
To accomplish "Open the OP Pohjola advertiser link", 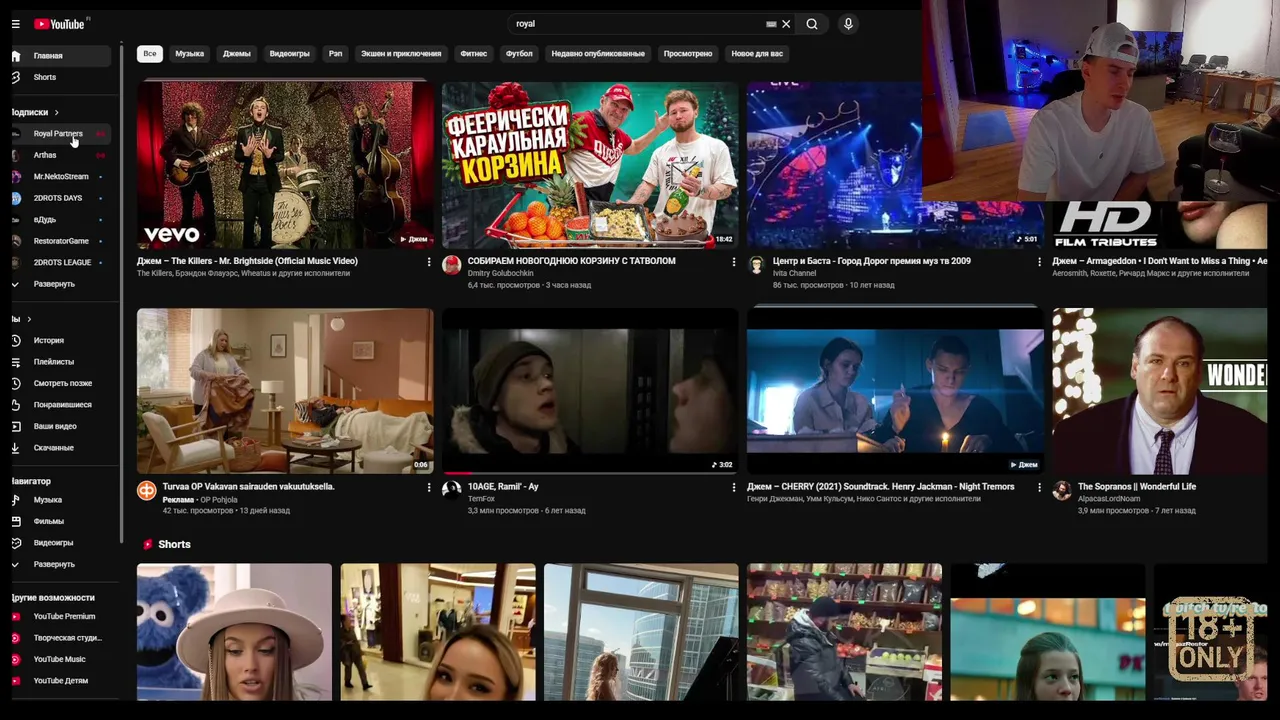I will [x=219, y=499].
